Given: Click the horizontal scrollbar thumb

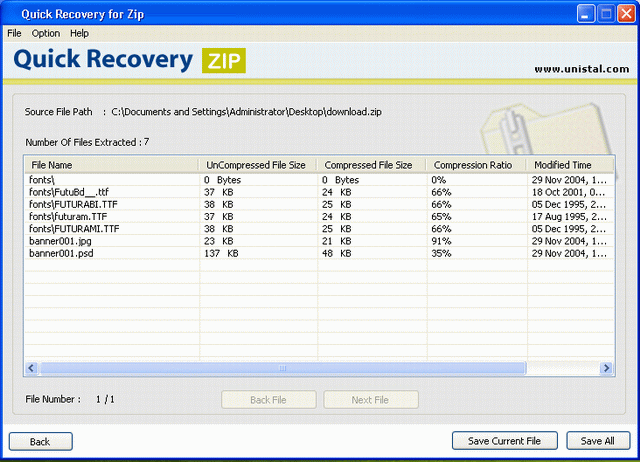Looking at the screenshot, I should (x=282, y=369).
